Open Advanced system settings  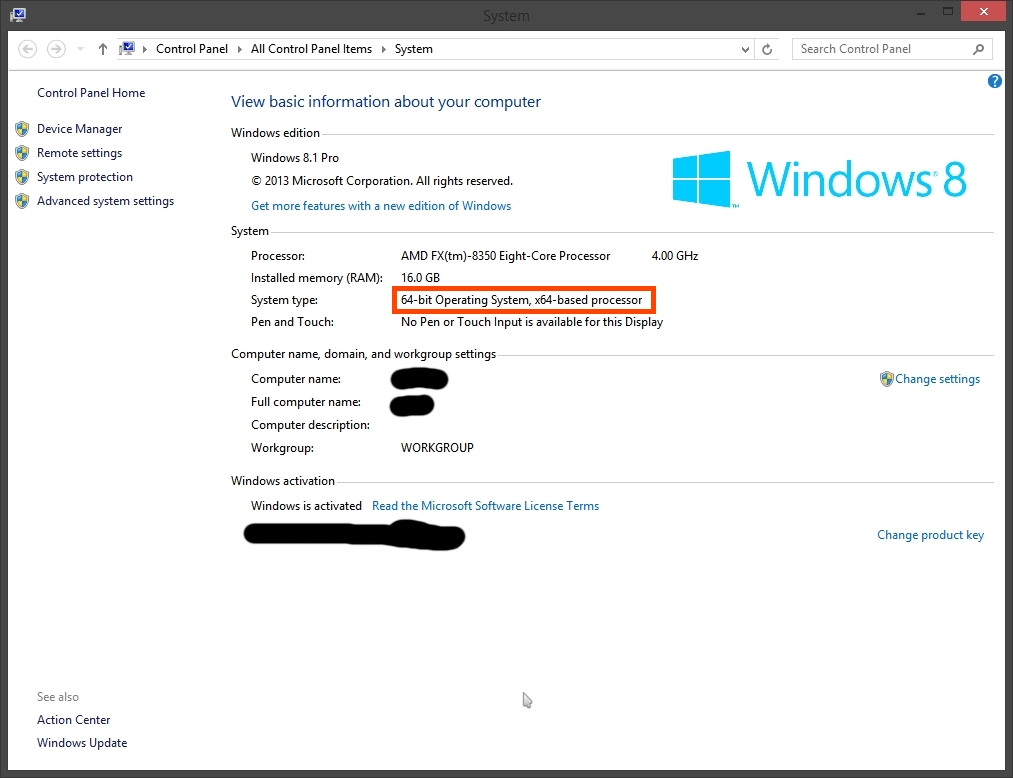click(105, 201)
